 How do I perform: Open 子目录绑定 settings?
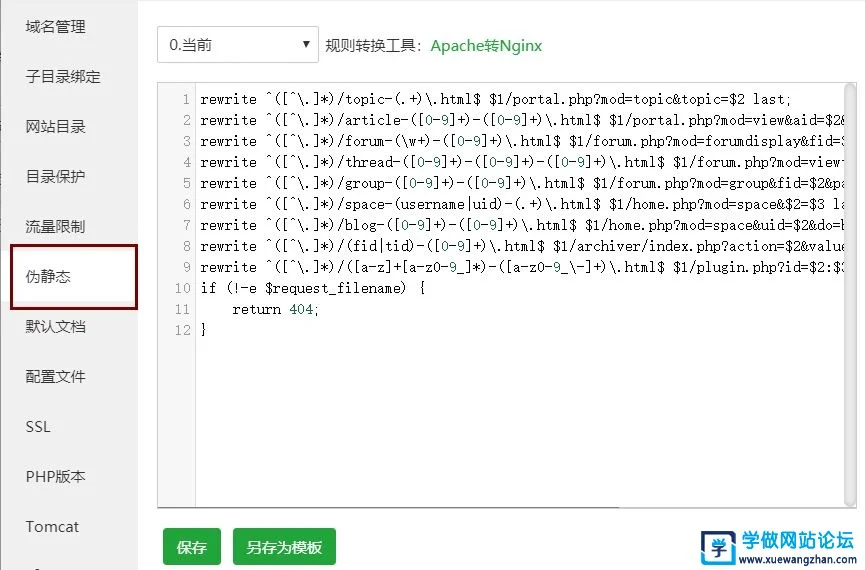pos(63,76)
